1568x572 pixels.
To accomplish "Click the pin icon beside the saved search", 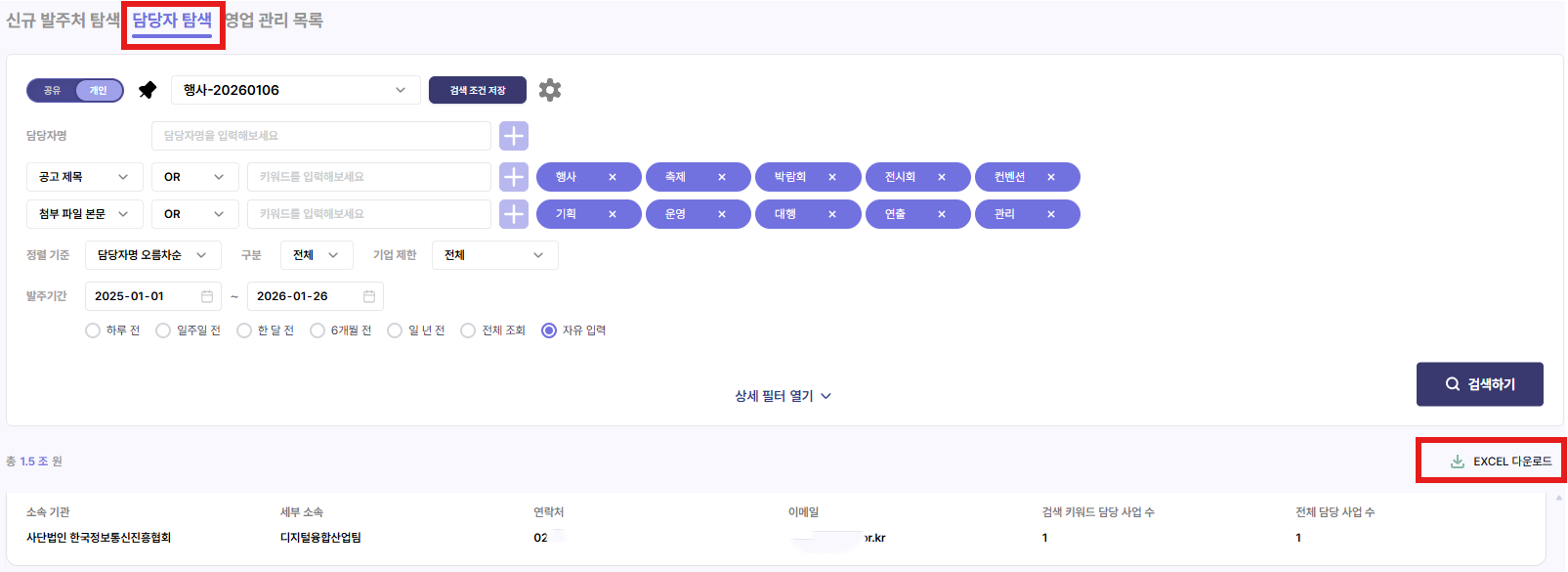I will point(148,90).
